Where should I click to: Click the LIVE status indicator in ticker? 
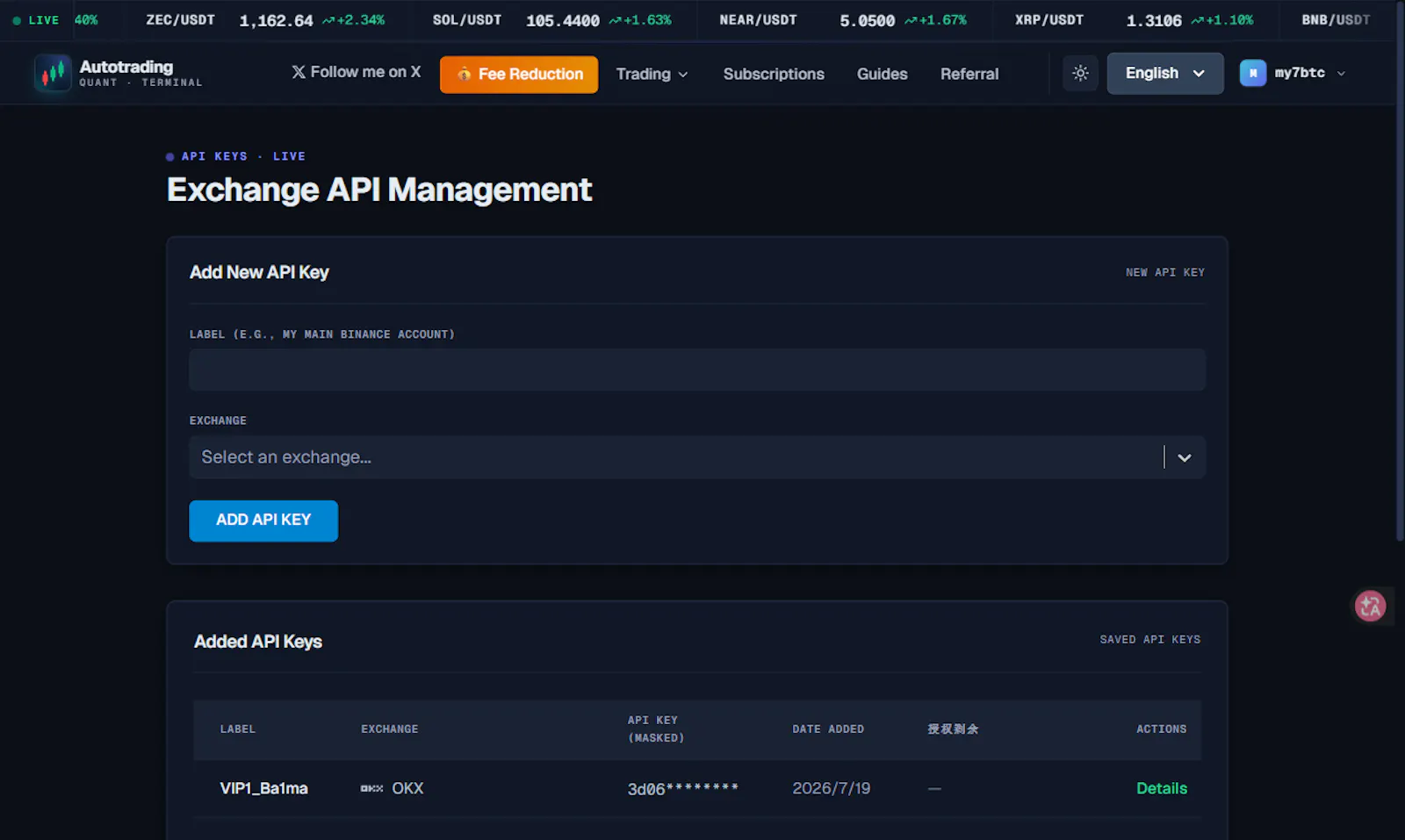click(x=36, y=19)
